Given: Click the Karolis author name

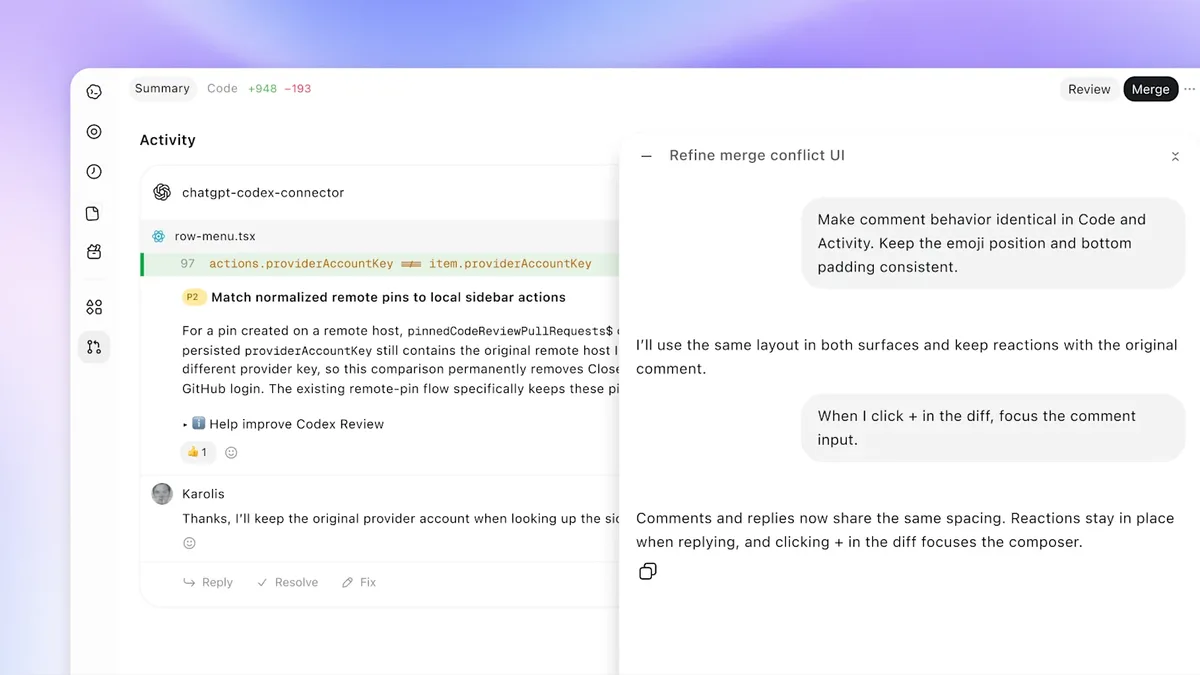Looking at the screenshot, I should point(203,494).
